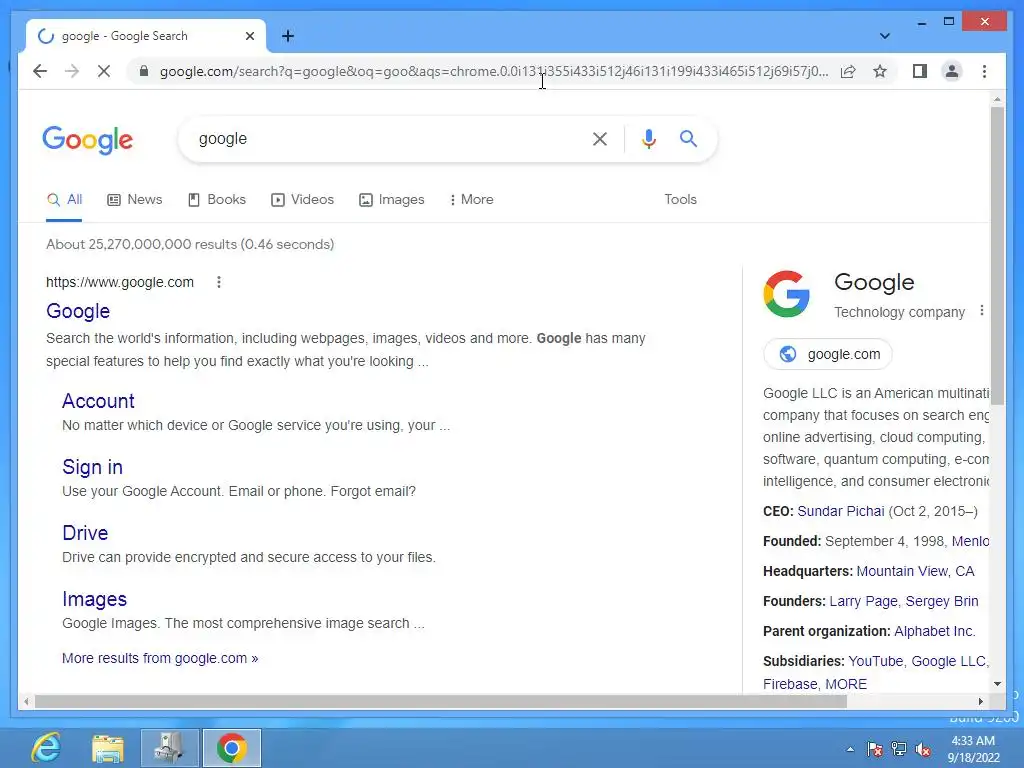Switch to the News tab

pyautogui.click(x=135, y=200)
